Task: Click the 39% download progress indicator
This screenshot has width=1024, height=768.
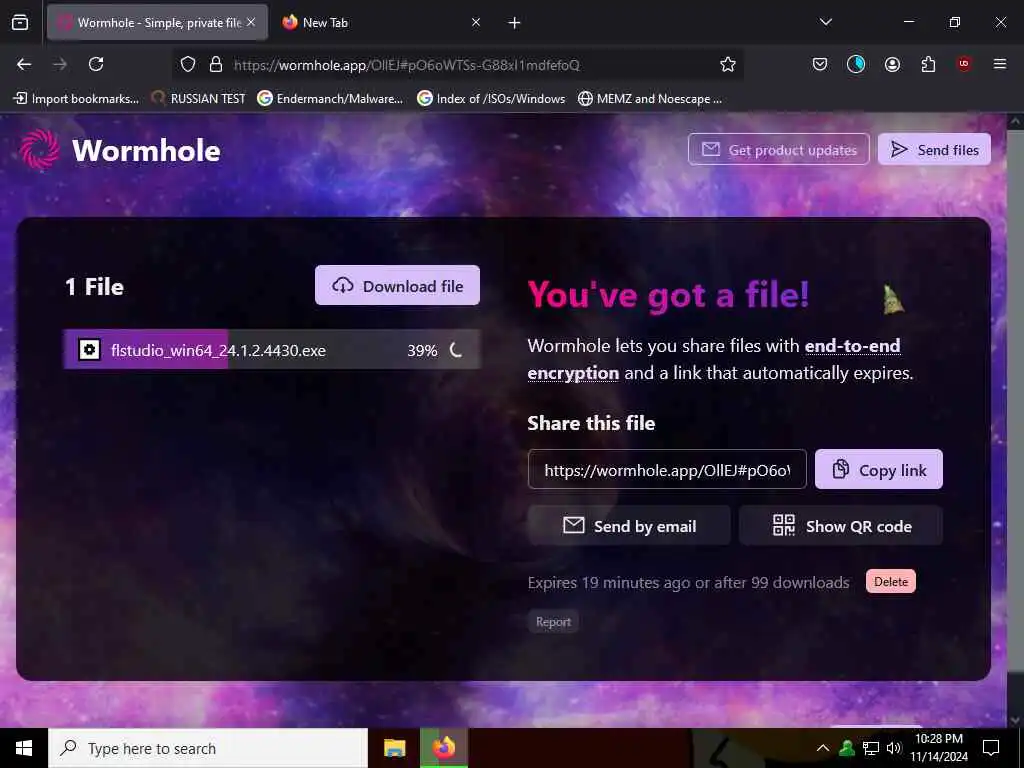Action: [423, 351]
